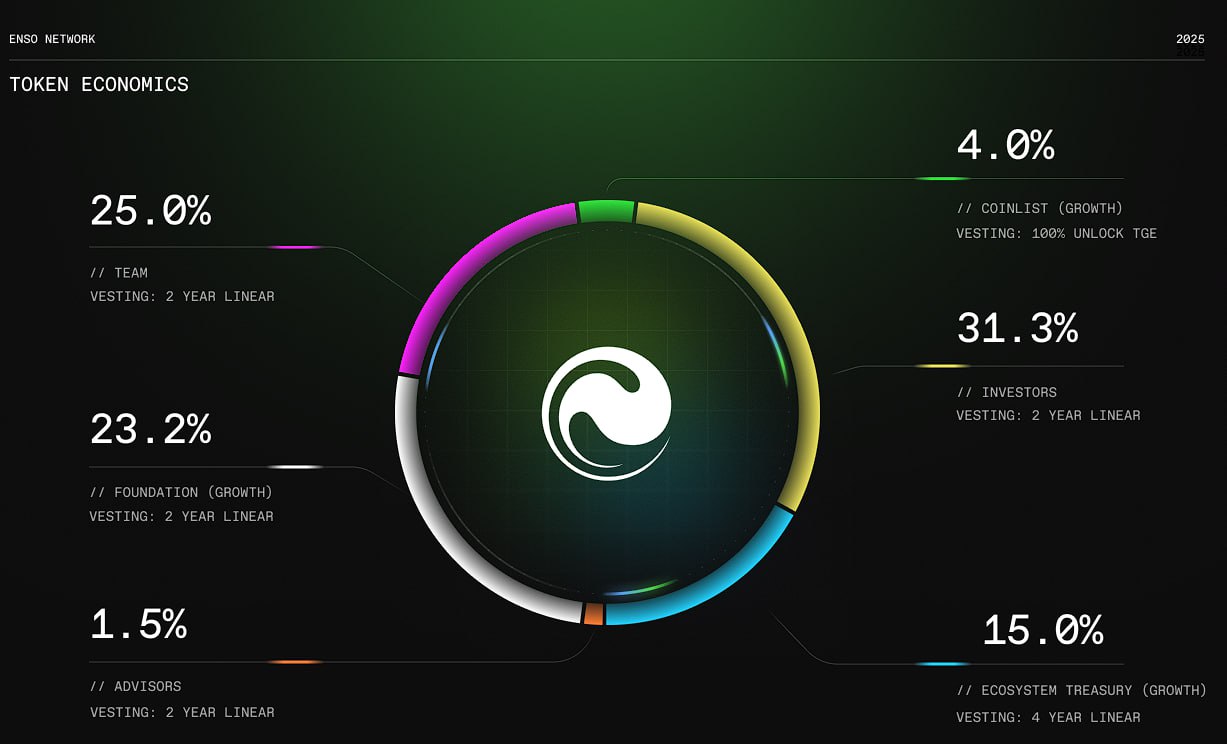Click the "25.0%" Team allocation value
Screen dimensions: 1227x744
[150, 211]
